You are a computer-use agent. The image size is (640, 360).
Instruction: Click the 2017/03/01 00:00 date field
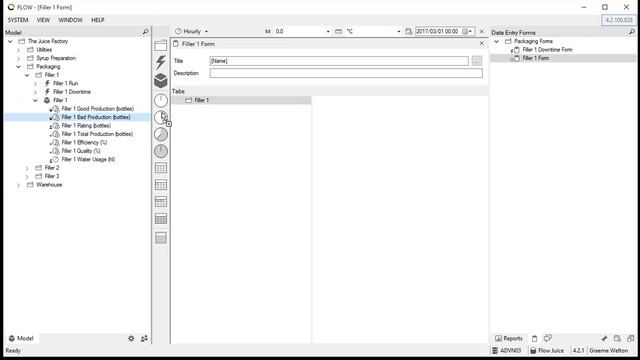(438, 31)
